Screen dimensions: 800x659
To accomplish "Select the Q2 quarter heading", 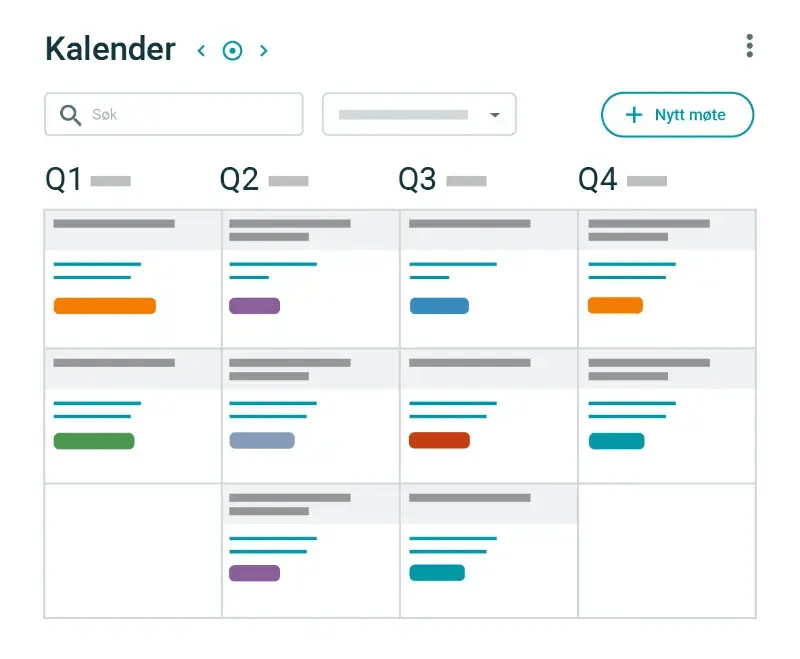I will (239, 180).
